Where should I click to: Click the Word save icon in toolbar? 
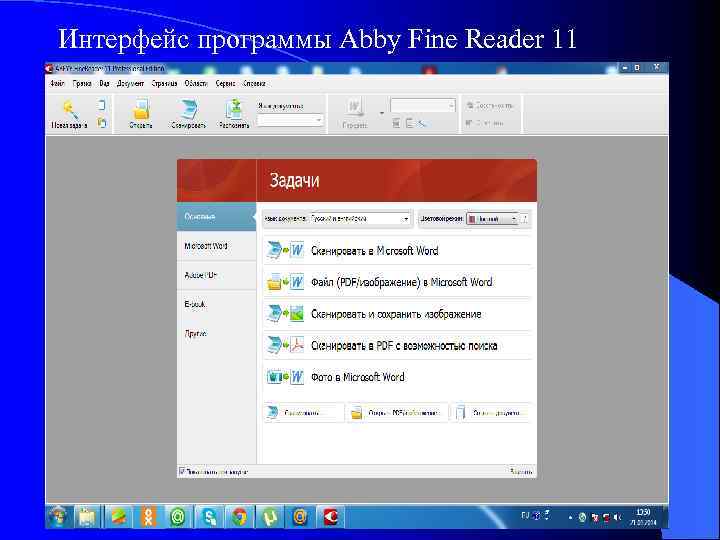(354, 108)
